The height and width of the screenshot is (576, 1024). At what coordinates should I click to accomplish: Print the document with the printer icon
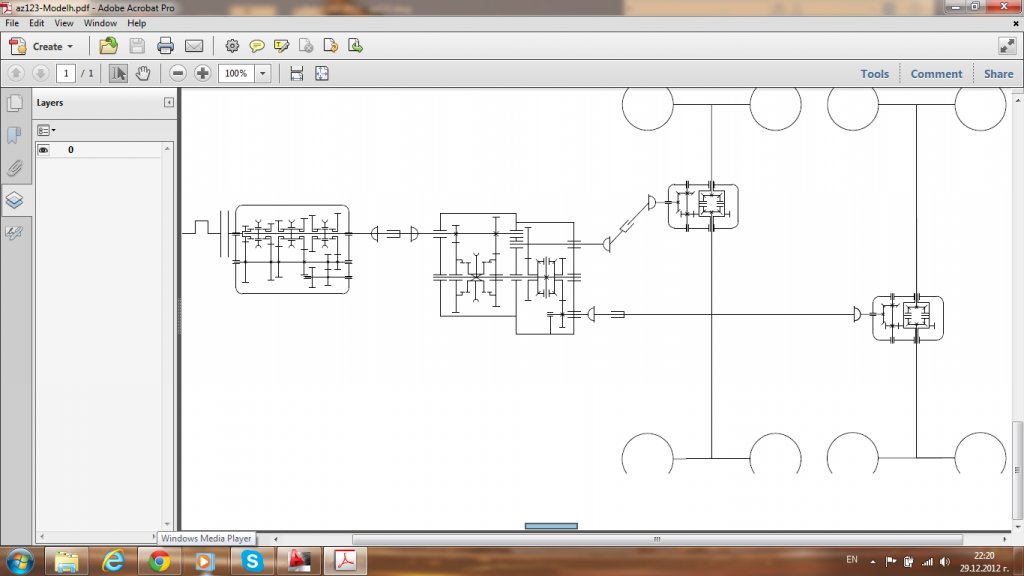pos(165,46)
